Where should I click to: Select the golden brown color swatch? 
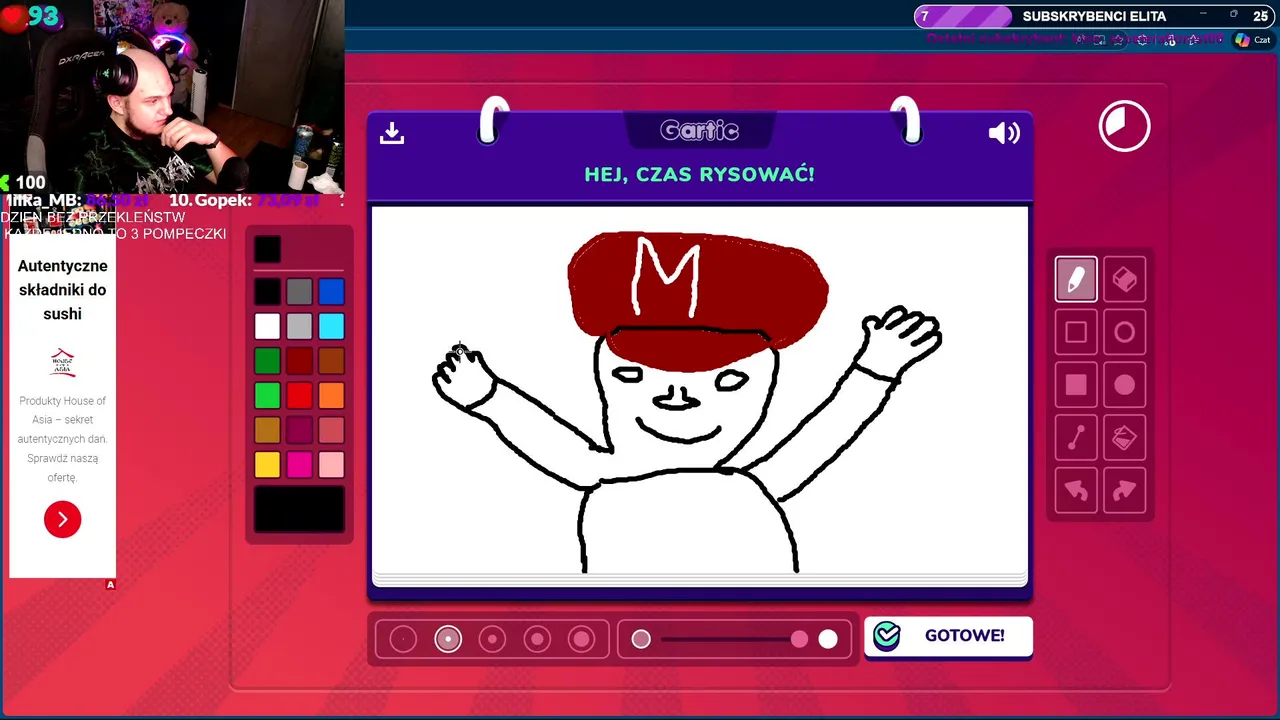[267, 430]
